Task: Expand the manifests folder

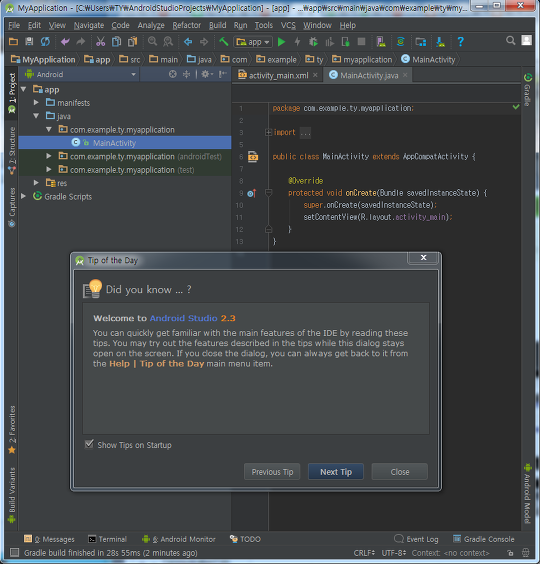Action: coord(36,103)
